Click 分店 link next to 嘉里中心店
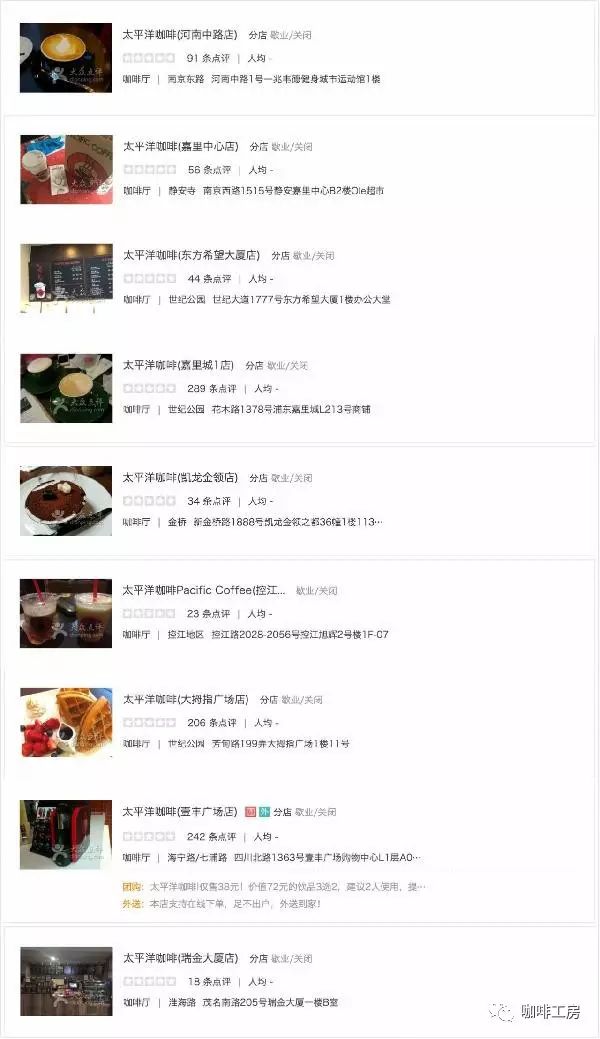 (259, 146)
